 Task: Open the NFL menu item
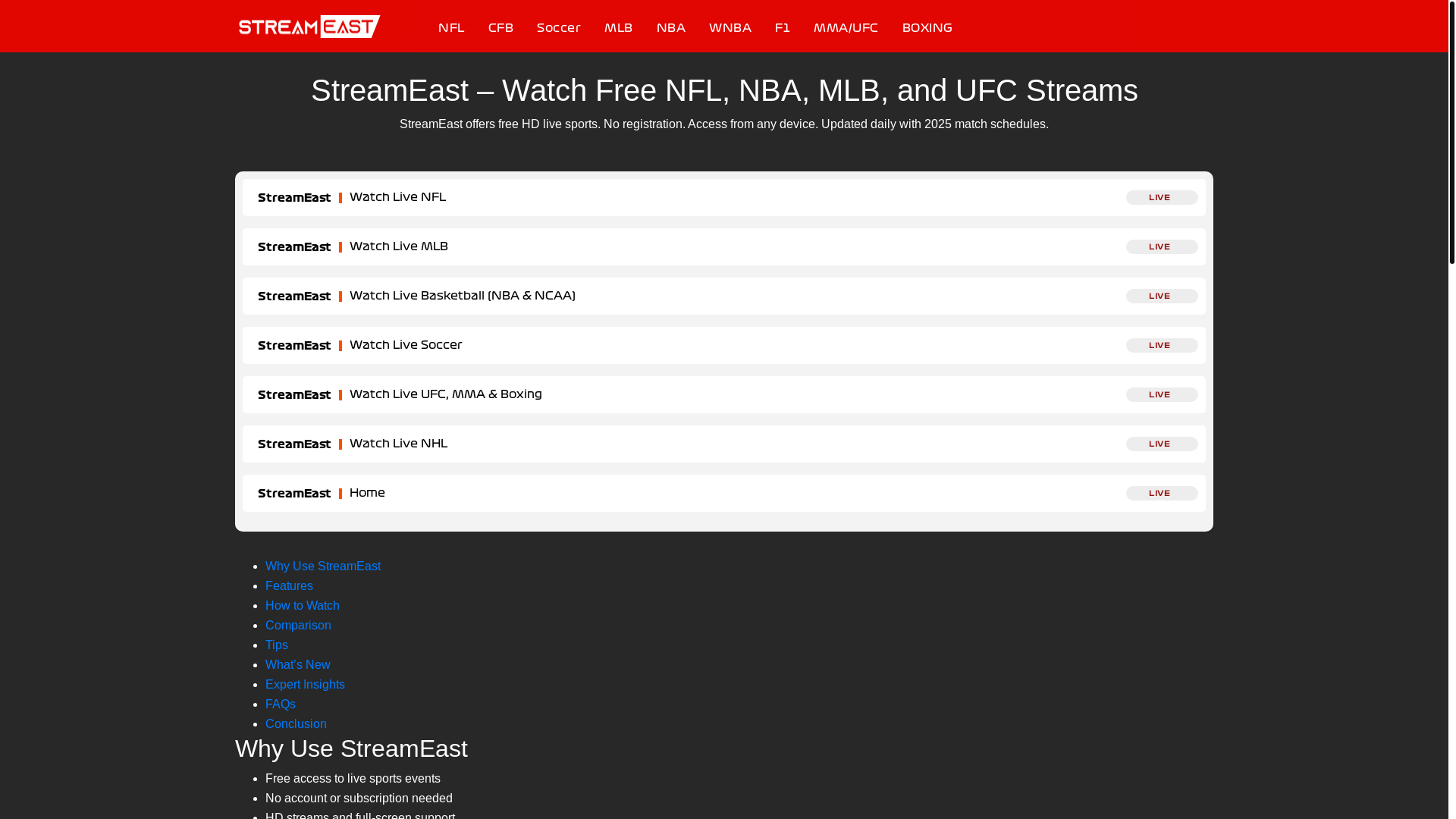[x=451, y=28]
